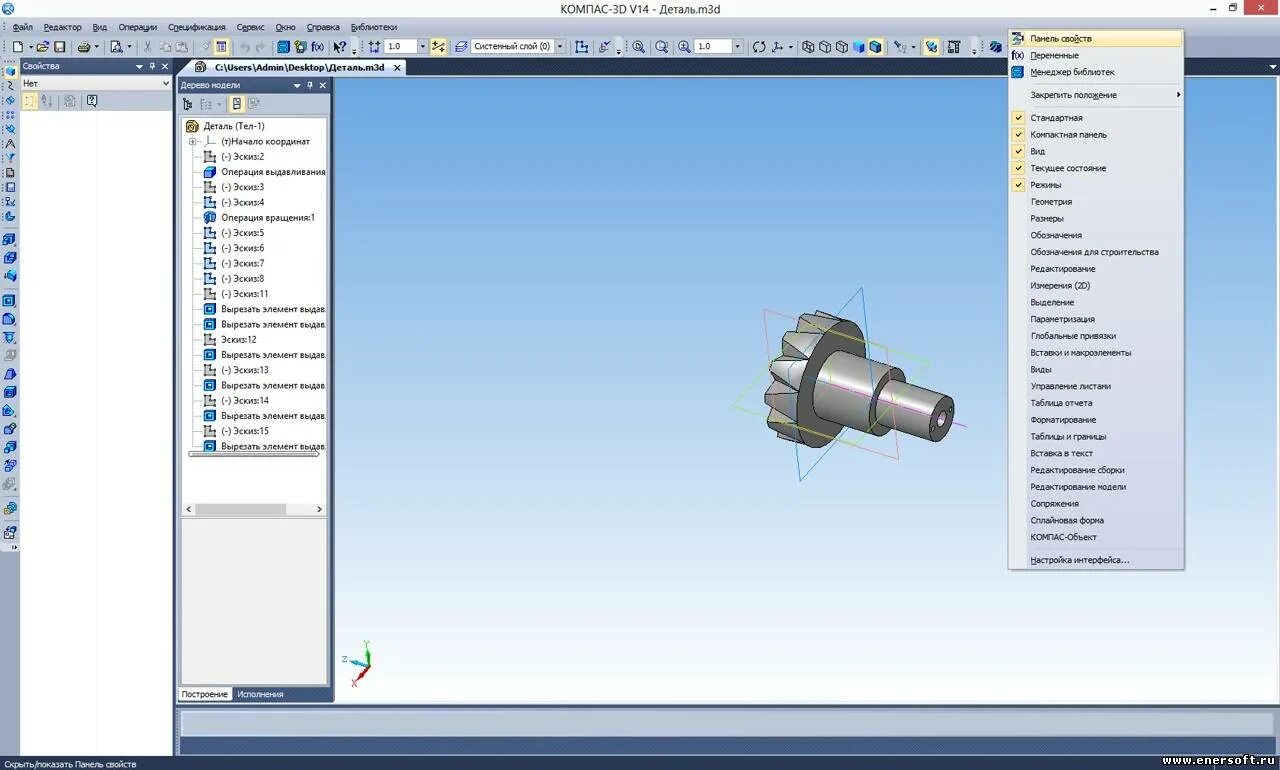Screen dimensions: 1280x770
Task: Select Эскиз:12 in model tree
Action: point(239,340)
